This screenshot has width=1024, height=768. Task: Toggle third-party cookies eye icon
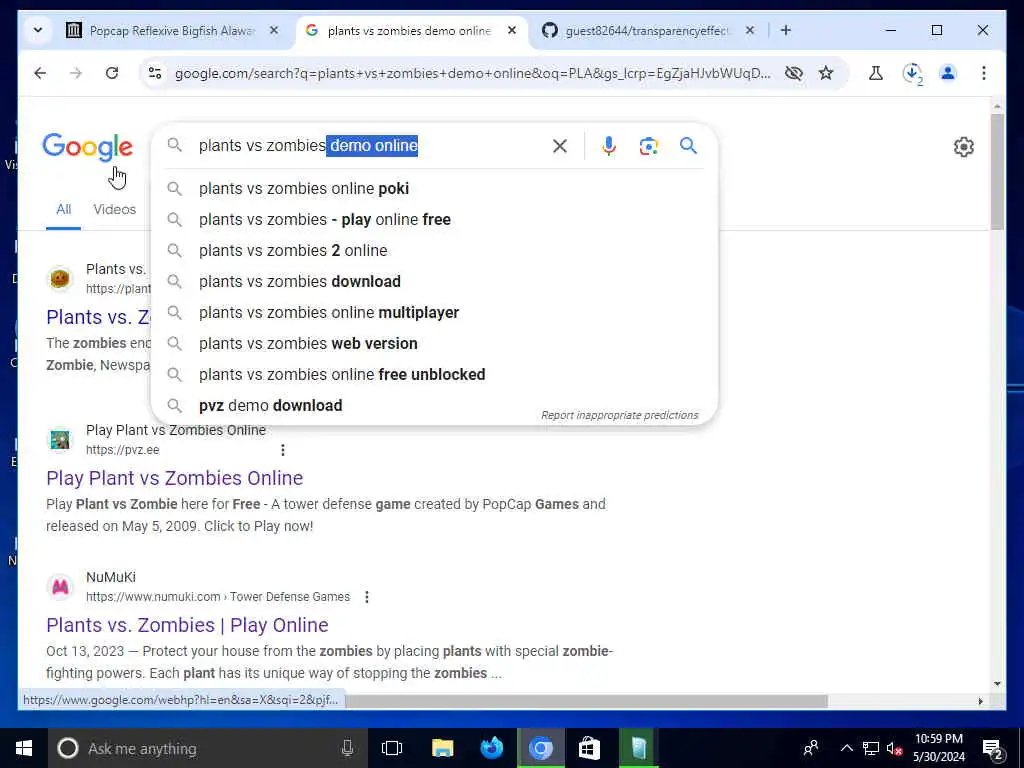pyautogui.click(x=793, y=73)
